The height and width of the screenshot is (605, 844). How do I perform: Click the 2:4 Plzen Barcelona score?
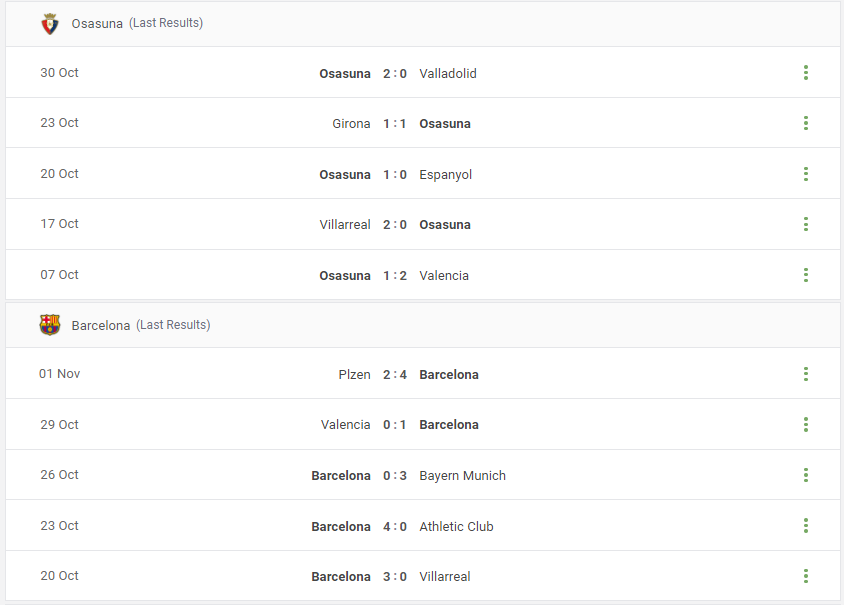tap(395, 375)
